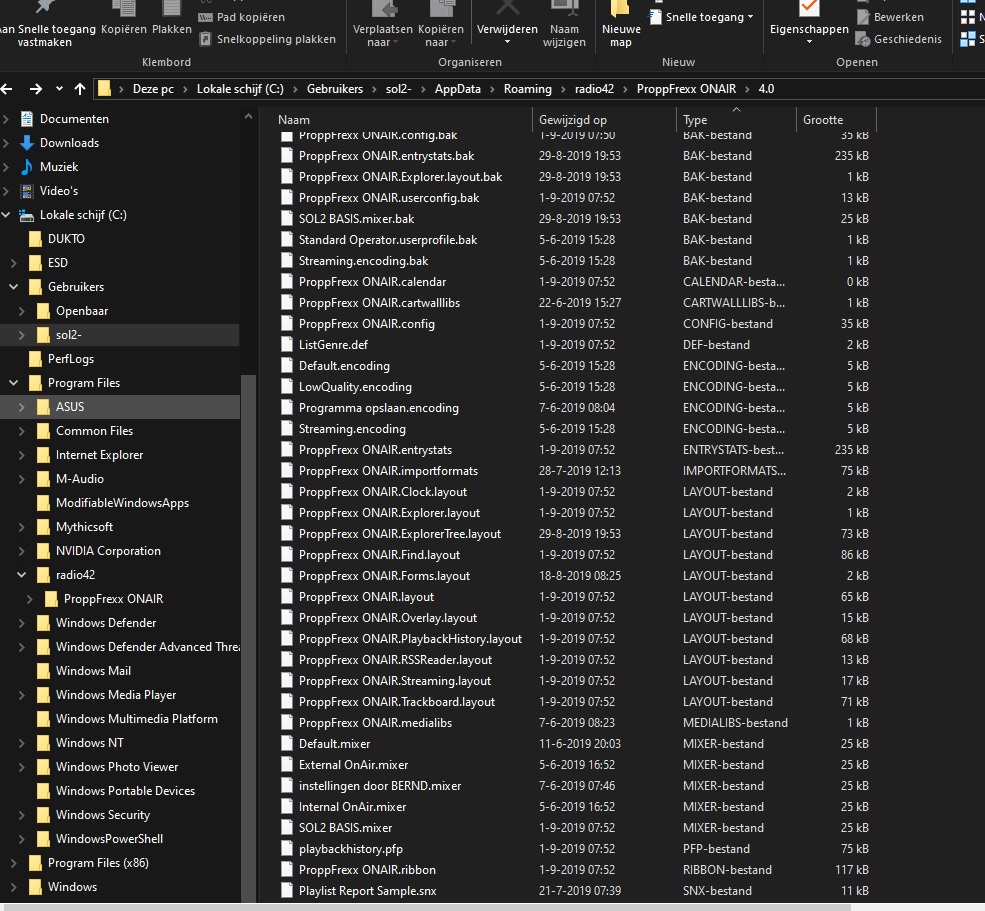Collapse the Gebruikers tree node

(13, 287)
